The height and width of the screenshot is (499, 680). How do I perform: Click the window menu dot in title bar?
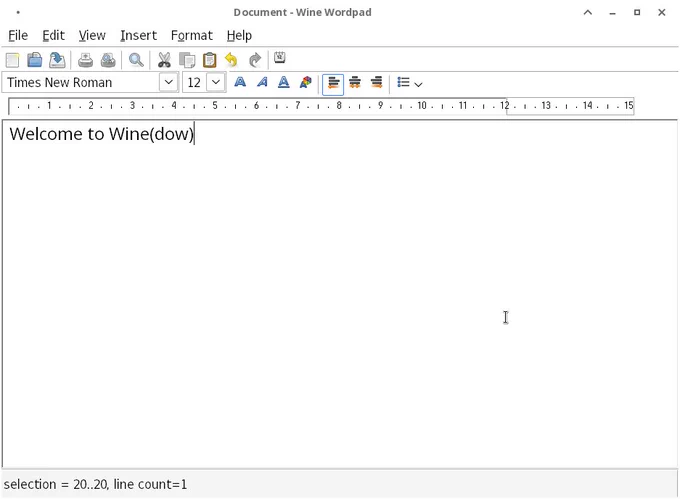point(18,12)
